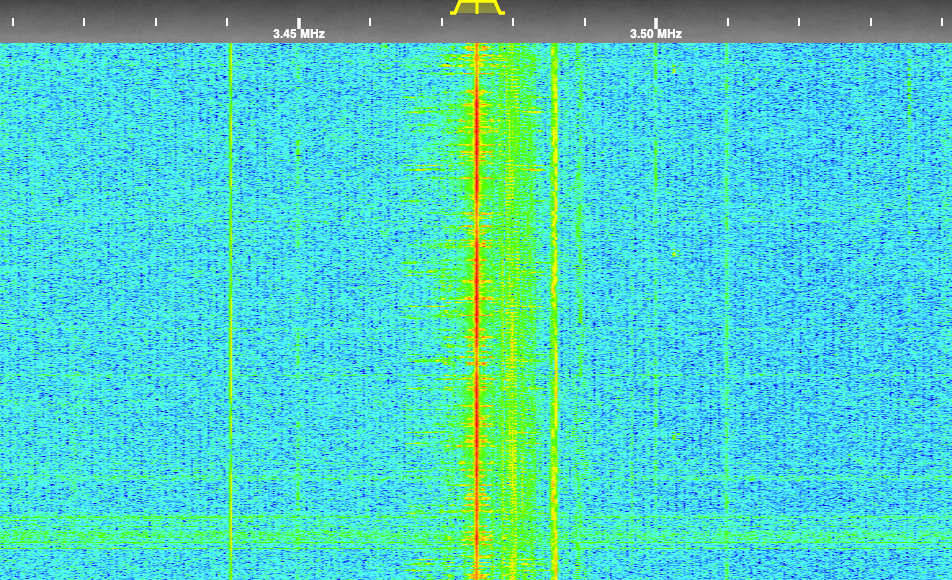
Task: Click the 3.45 MHz frequency label
Action: (299, 34)
